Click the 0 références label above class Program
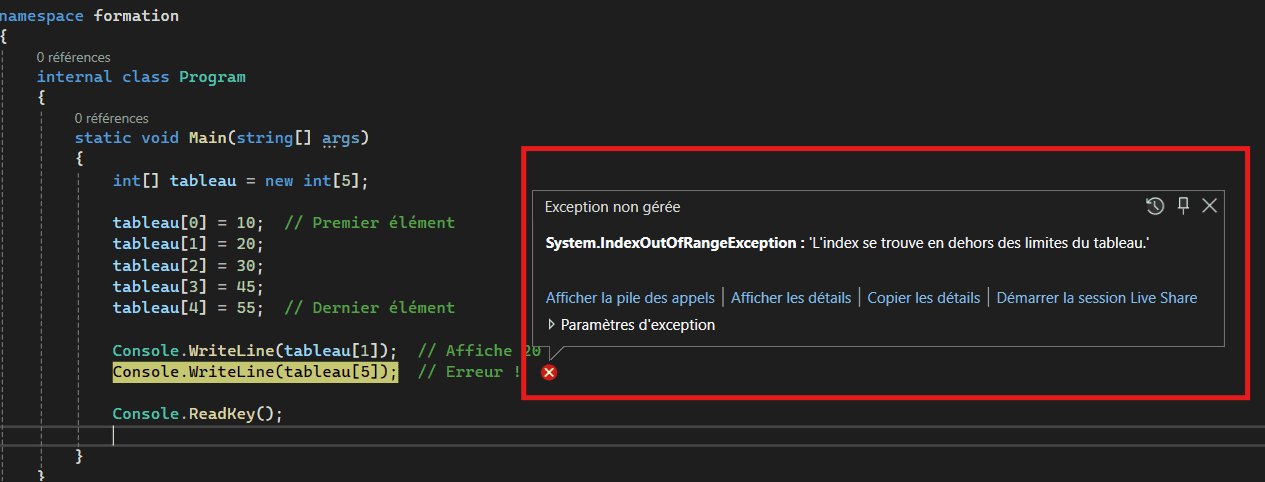This screenshot has width=1265, height=482. tap(73, 58)
